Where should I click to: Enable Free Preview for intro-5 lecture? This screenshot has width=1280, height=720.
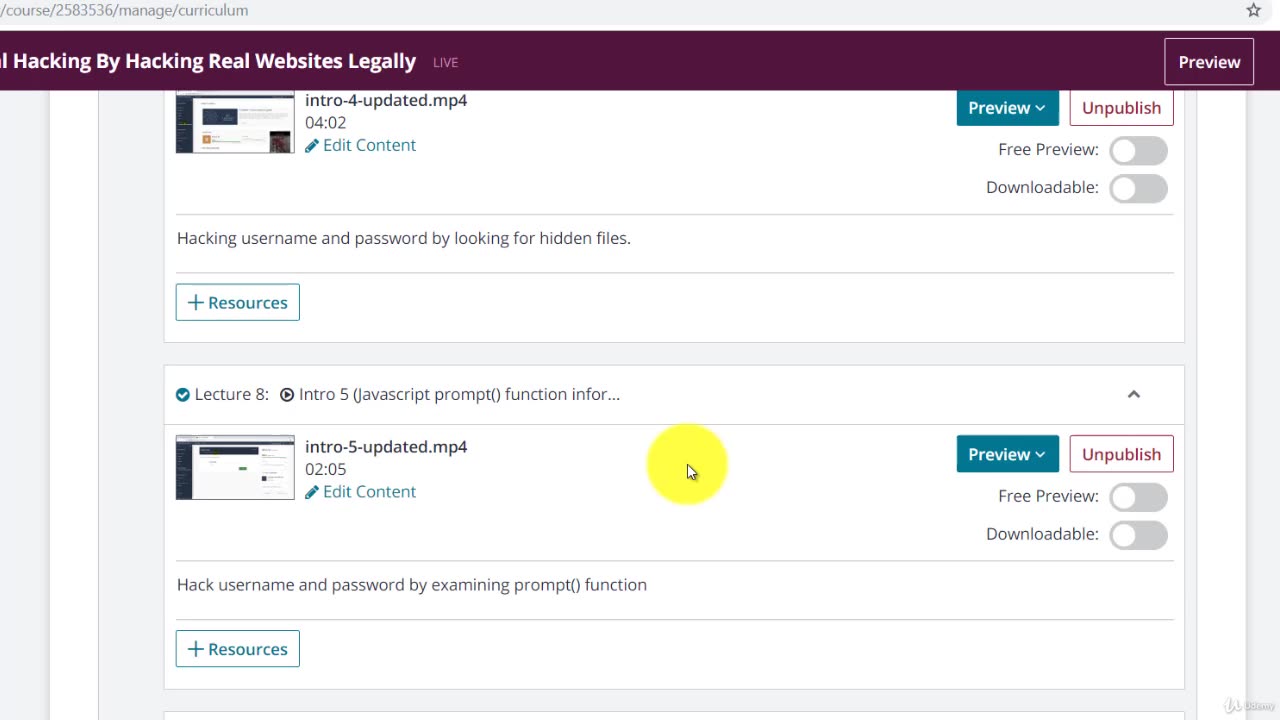1138,497
